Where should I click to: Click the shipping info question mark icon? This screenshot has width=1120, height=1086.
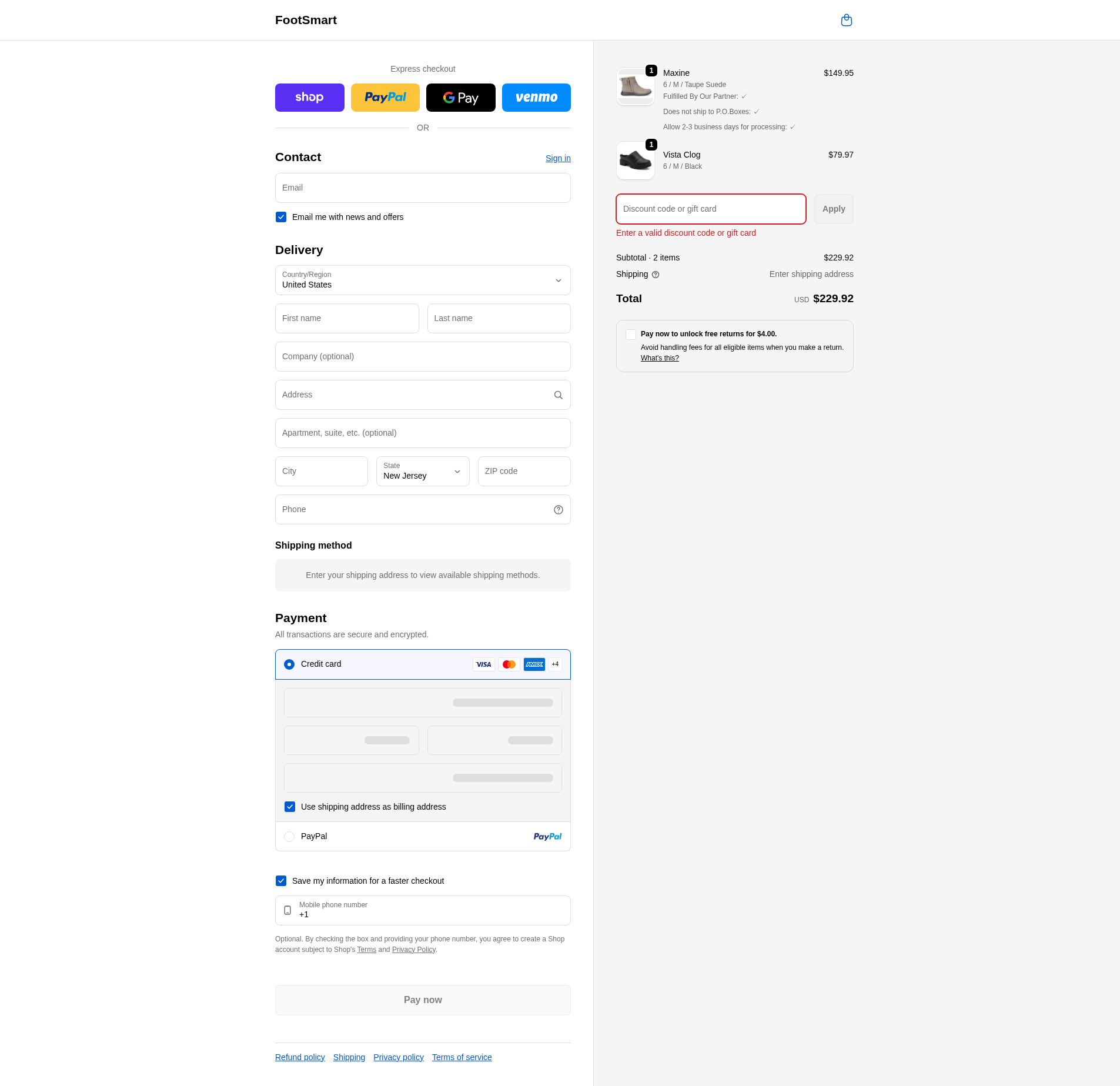(655, 275)
